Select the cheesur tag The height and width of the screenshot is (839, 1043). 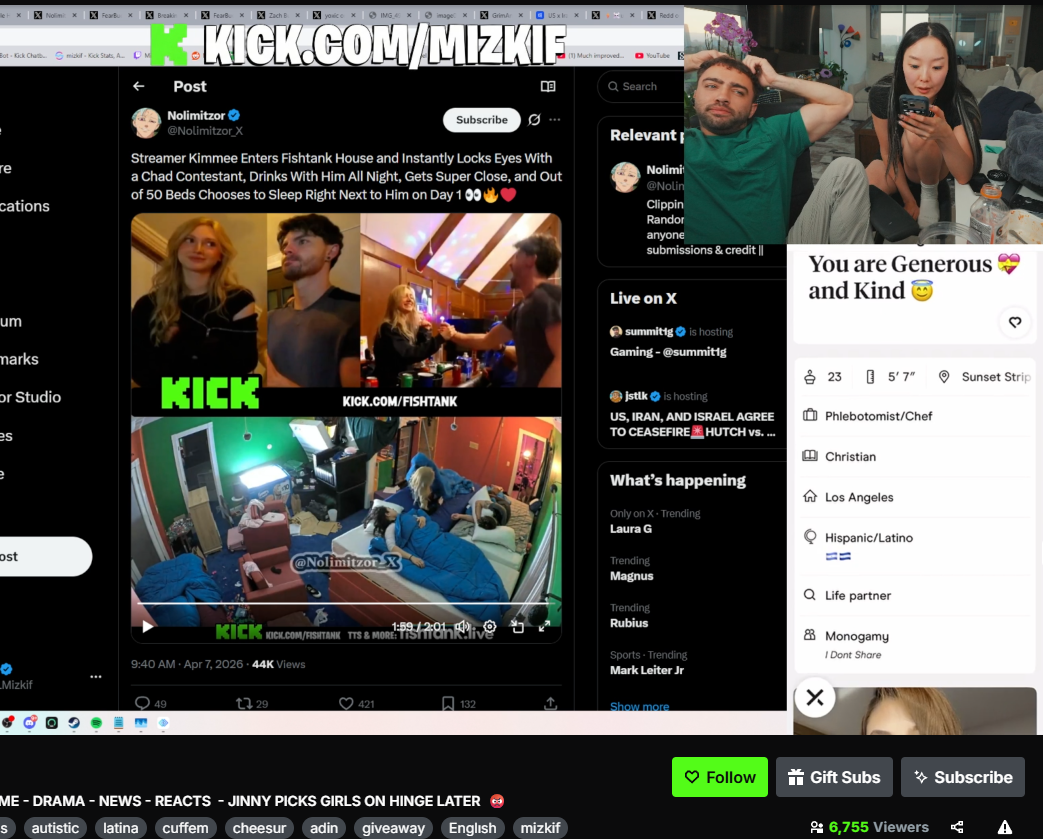click(x=259, y=828)
